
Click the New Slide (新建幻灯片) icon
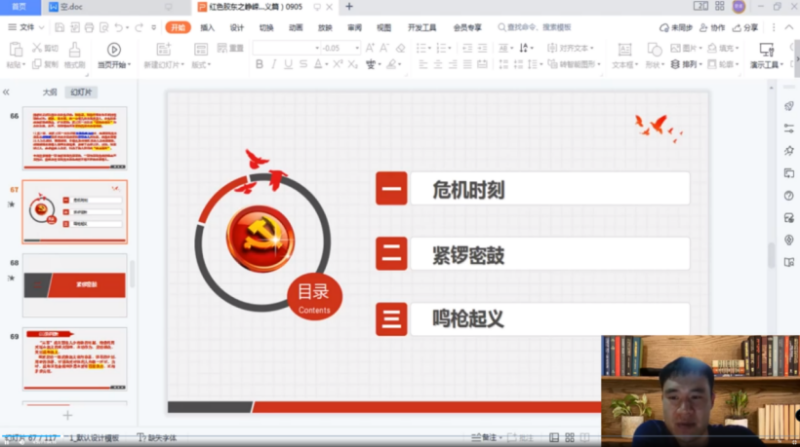(164, 49)
